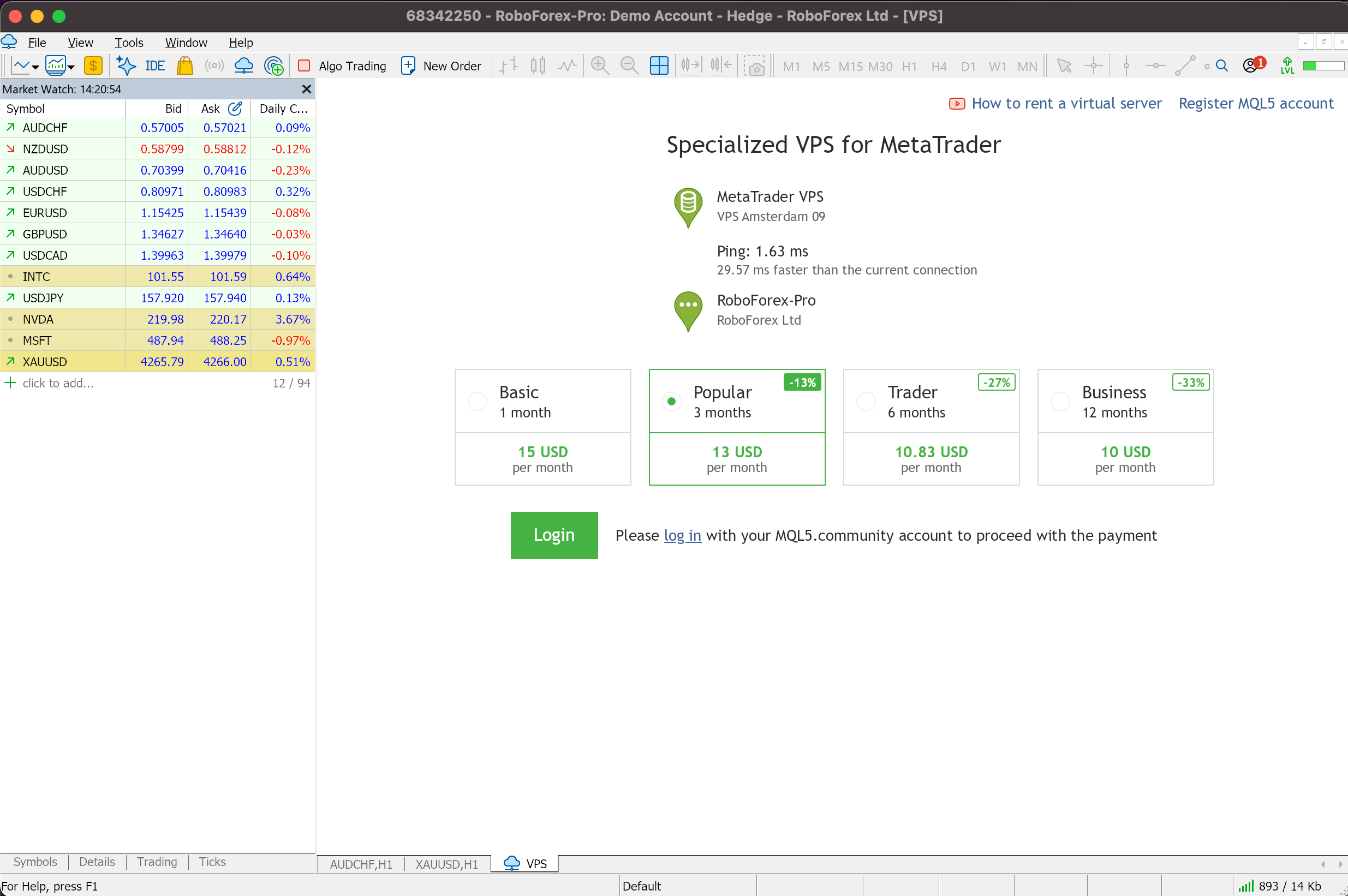Zoom out on the chart
The width and height of the screenshot is (1348, 896).
coord(629,65)
